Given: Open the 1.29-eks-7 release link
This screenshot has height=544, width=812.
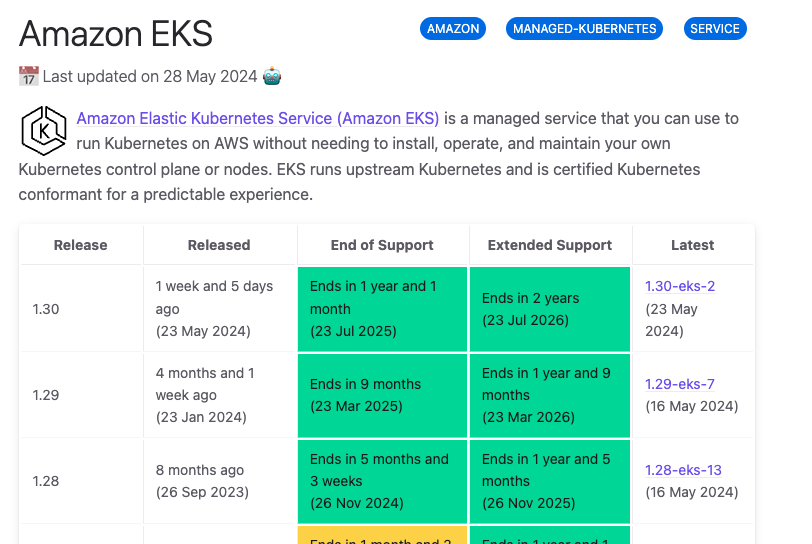Looking at the screenshot, I should click(679, 384).
